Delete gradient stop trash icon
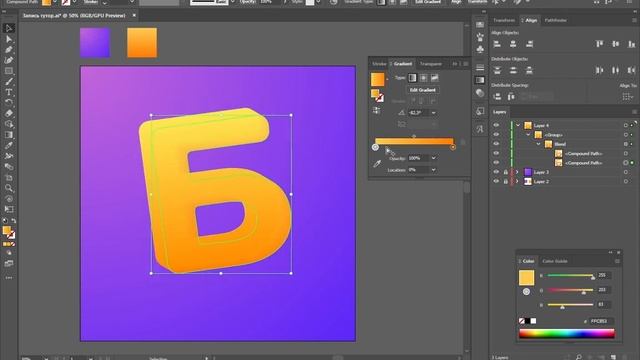This screenshot has width=640, height=360. pos(463,142)
